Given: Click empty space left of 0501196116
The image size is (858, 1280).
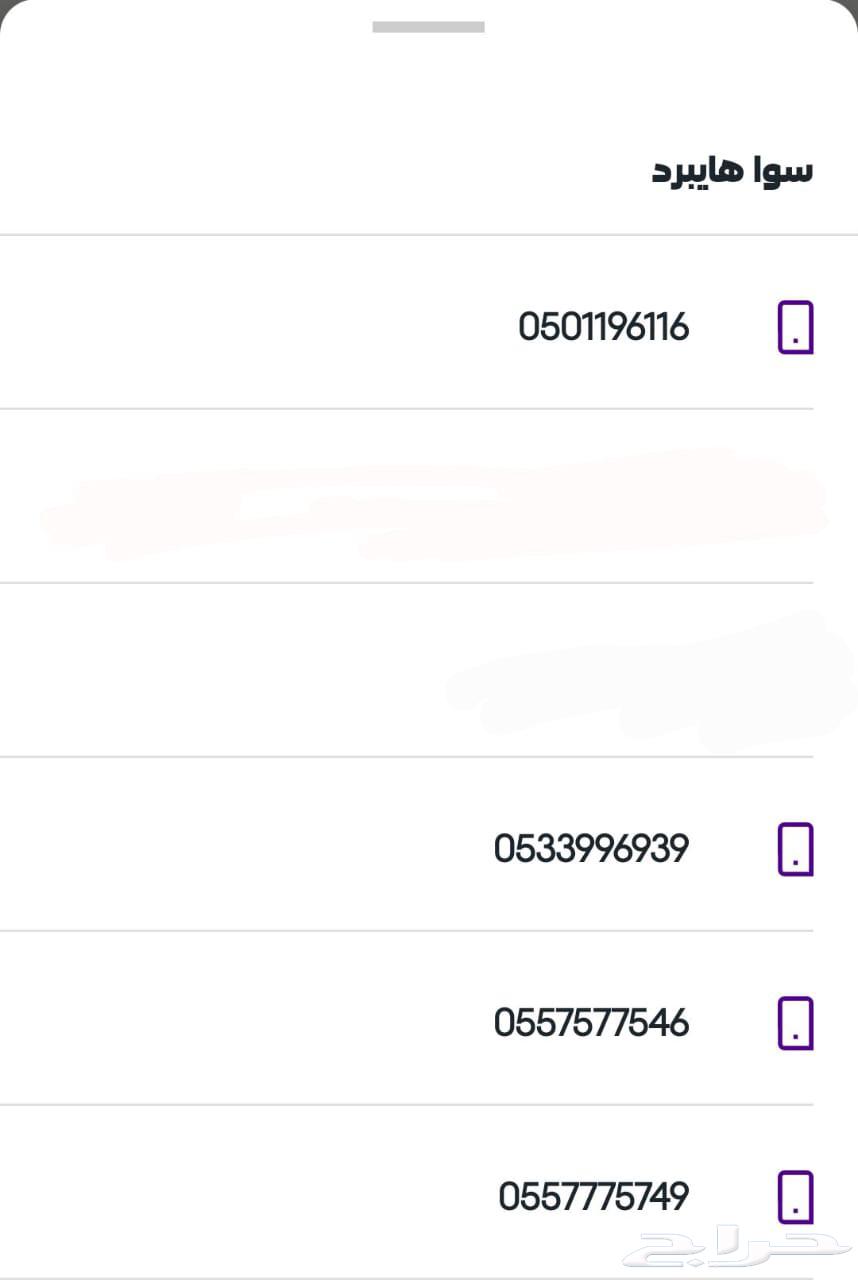Looking at the screenshot, I should tap(250, 327).
